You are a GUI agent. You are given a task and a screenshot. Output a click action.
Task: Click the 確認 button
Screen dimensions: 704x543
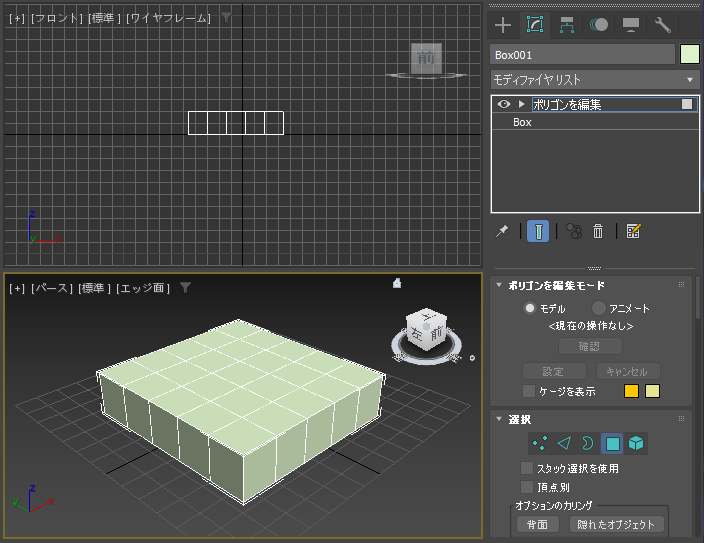click(x=590, y=346)
